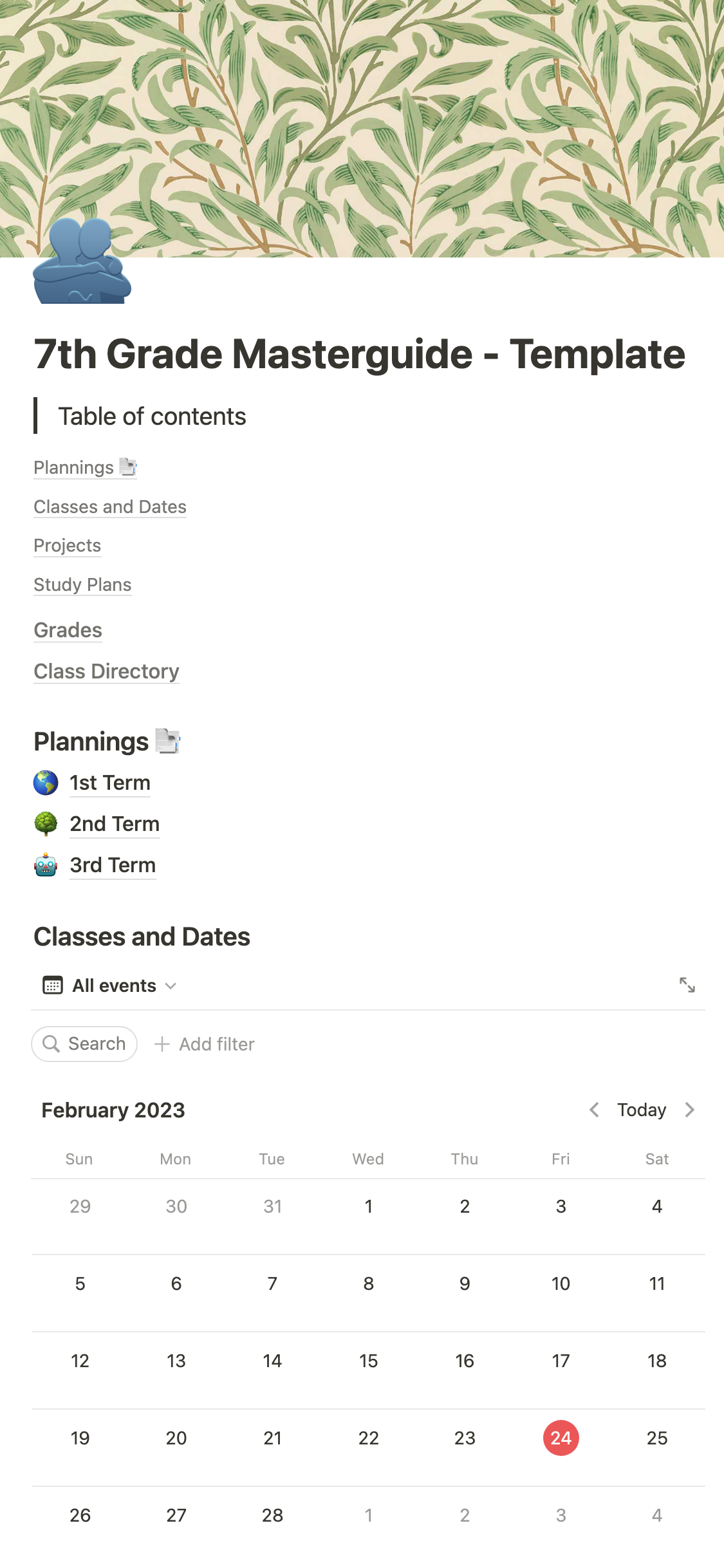Click the page icon of two people hugging
724x1568 pixels.
[82, 262]
